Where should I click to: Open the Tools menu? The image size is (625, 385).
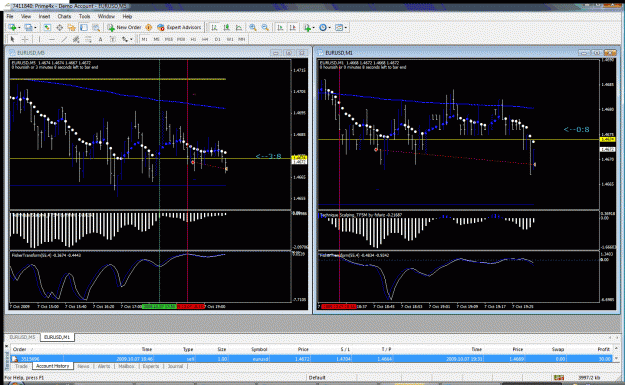coord(84,16)
